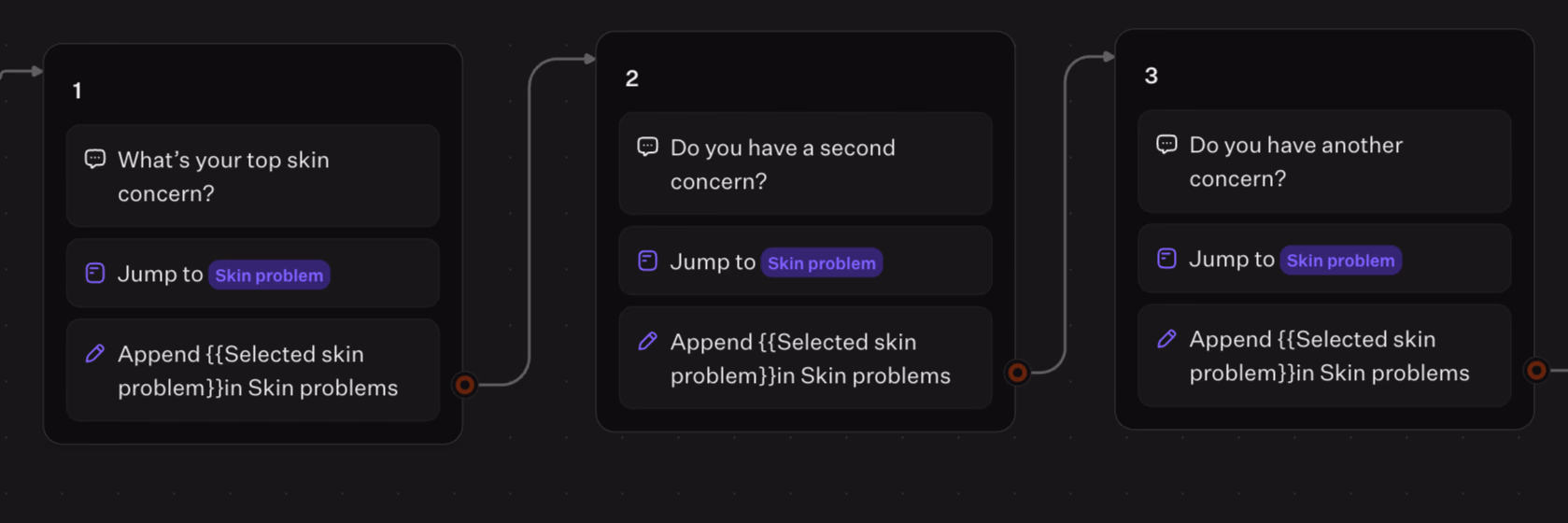Click group 1's orange output connector
The height and width of the screenshot is (523, 1568).
464,384
